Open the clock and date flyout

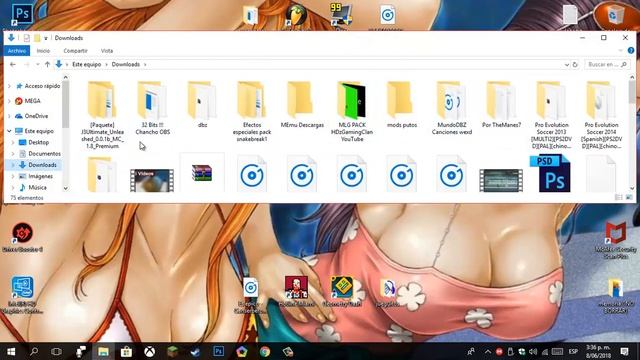coord(598,351)
